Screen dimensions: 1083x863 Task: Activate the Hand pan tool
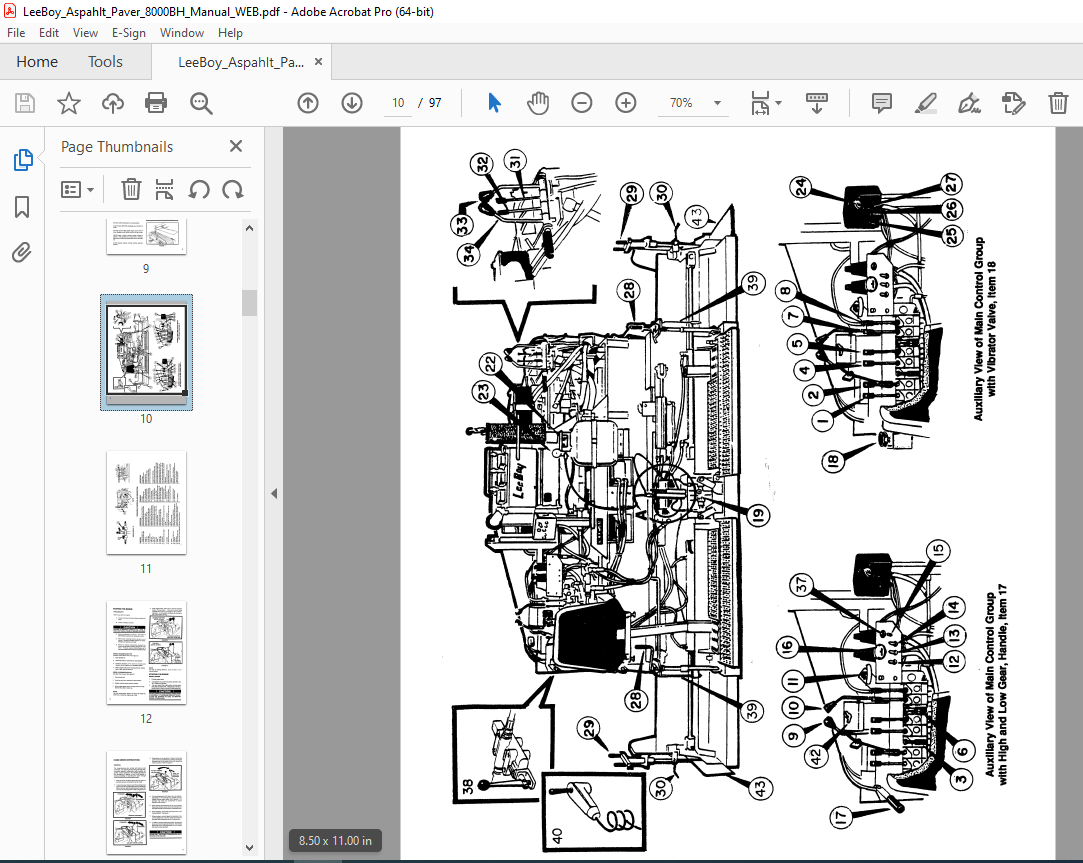tap(537, 103)
